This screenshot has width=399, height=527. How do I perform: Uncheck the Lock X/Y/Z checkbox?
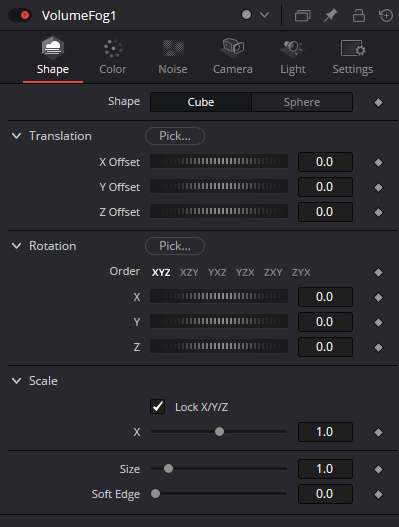[x=157, y=406]
